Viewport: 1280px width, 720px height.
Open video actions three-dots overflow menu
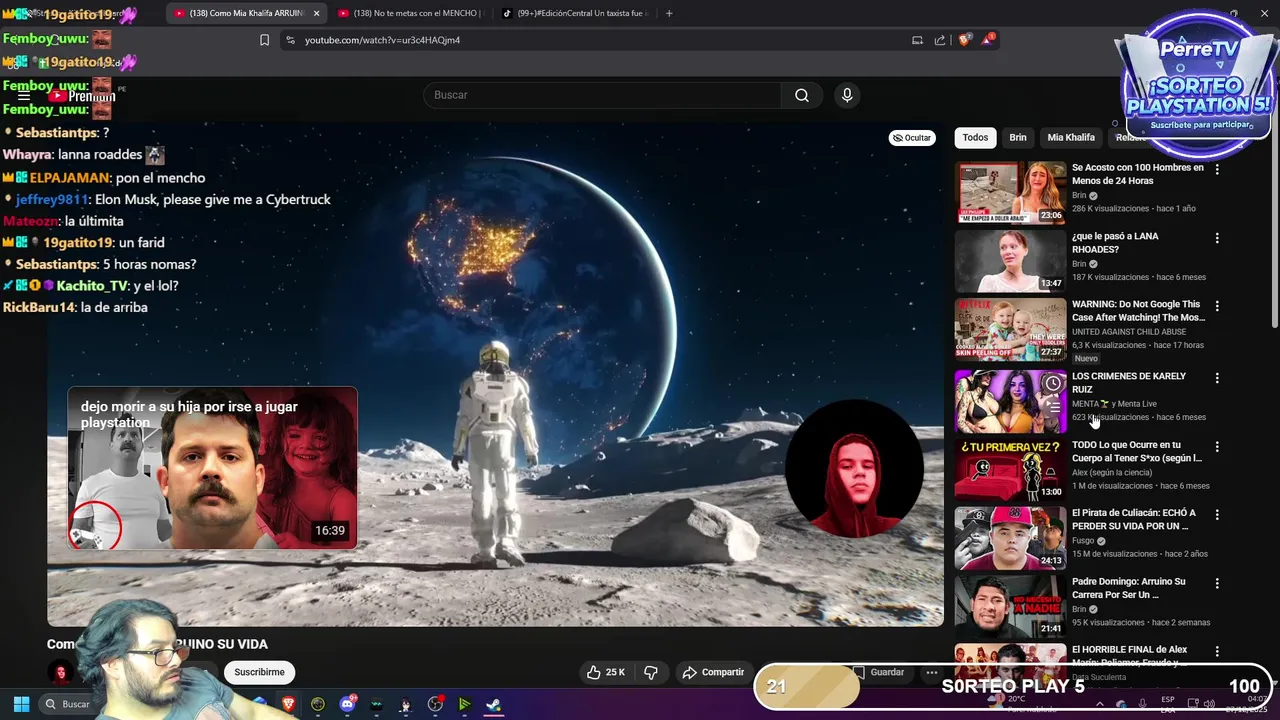pyautogui.click(x=931, y=672)
